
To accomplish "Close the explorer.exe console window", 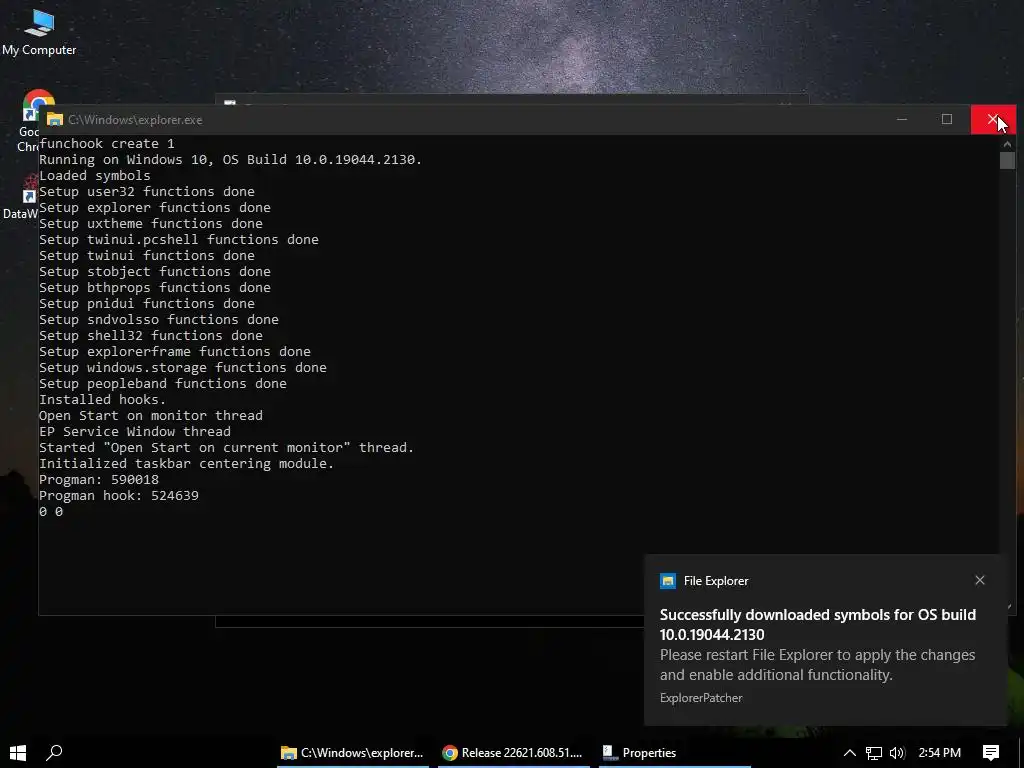I will pos(993,120).
